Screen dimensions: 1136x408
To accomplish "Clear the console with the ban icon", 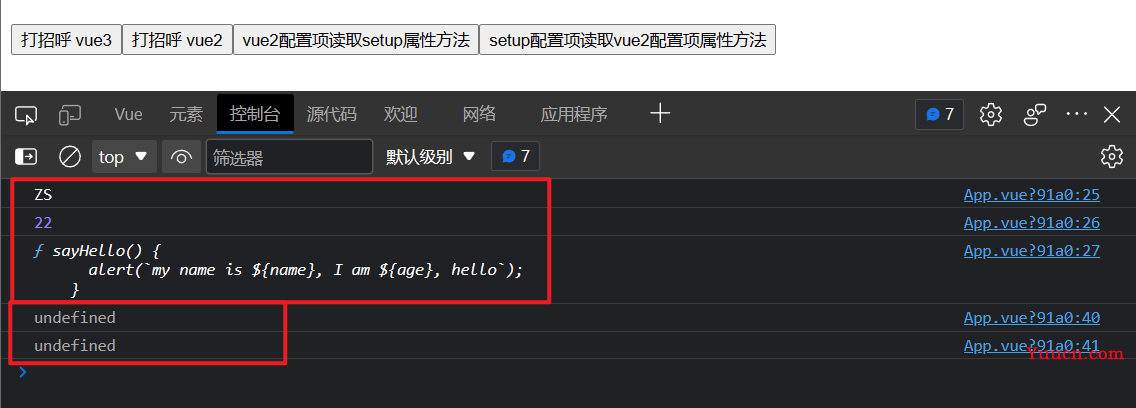I will pyautogui.click(x=70, y=157).
